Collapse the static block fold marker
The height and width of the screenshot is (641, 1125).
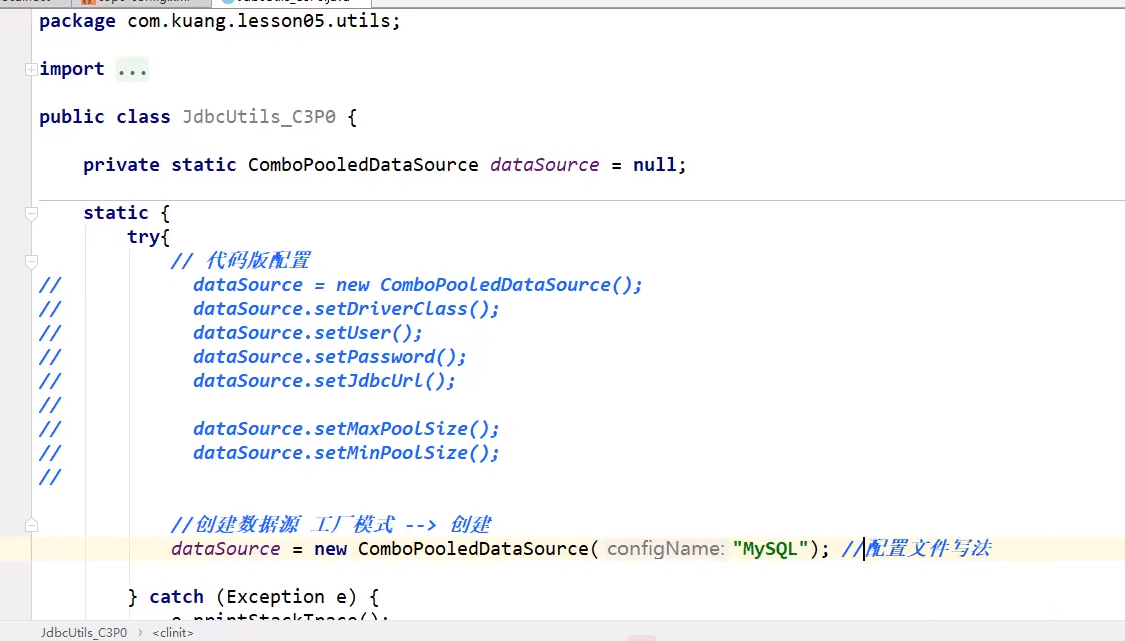(x=31, y=213)
